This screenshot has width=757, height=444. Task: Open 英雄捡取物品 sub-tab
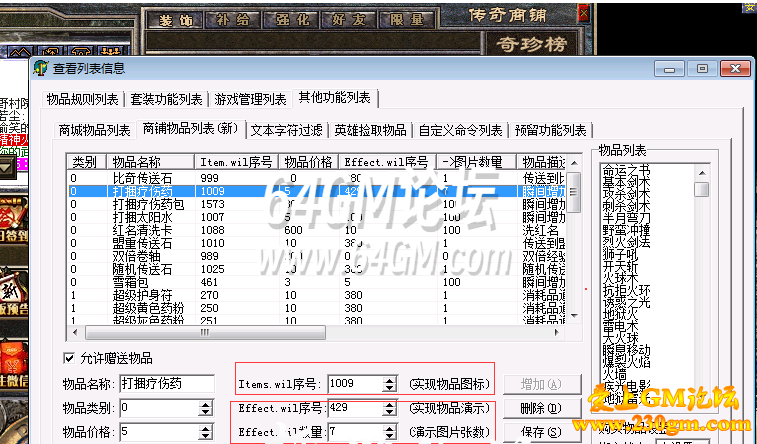point(370,130)
